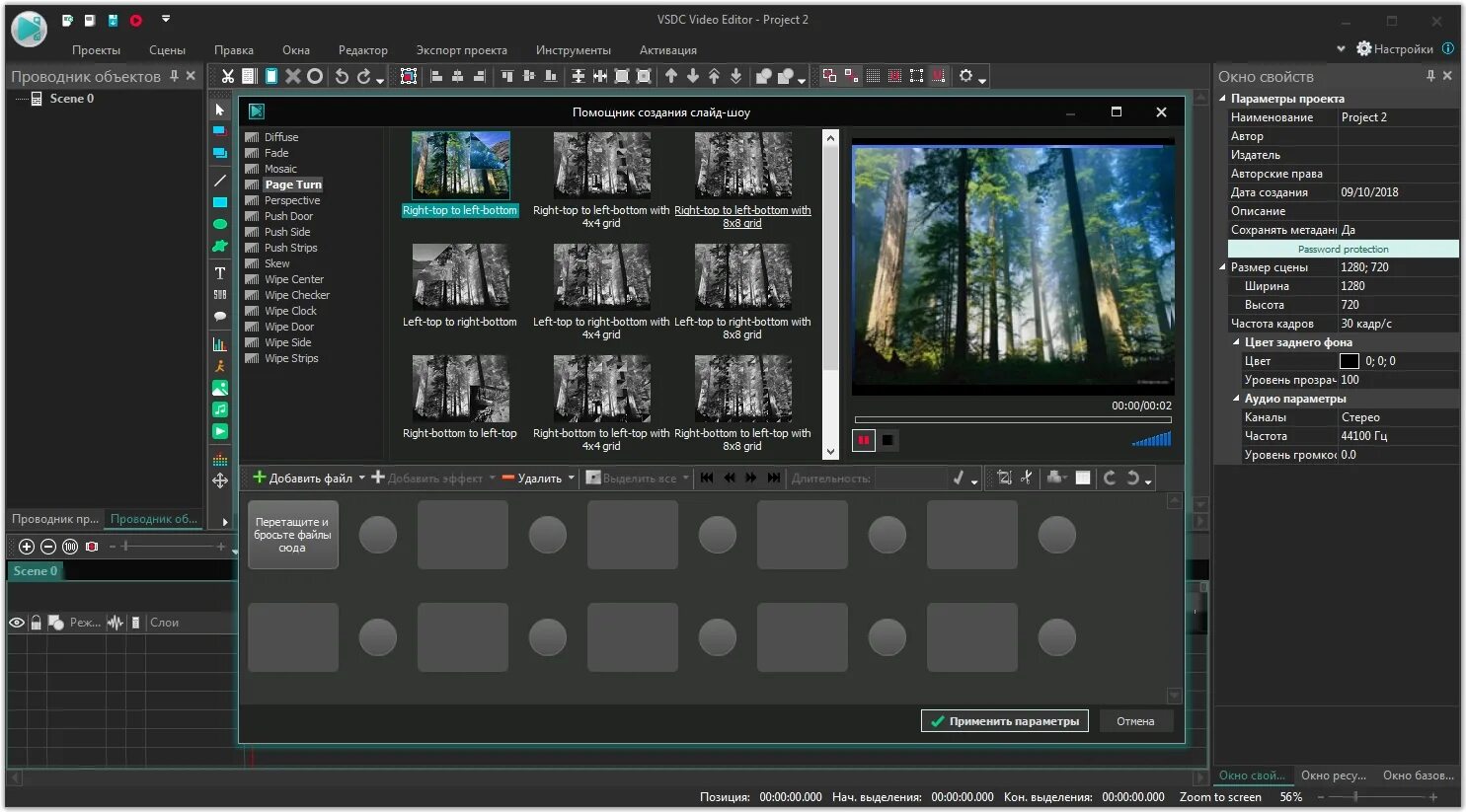1466x812 pixels.
Task: Pause the slideshow transition preview
Action: pos(864,440)
